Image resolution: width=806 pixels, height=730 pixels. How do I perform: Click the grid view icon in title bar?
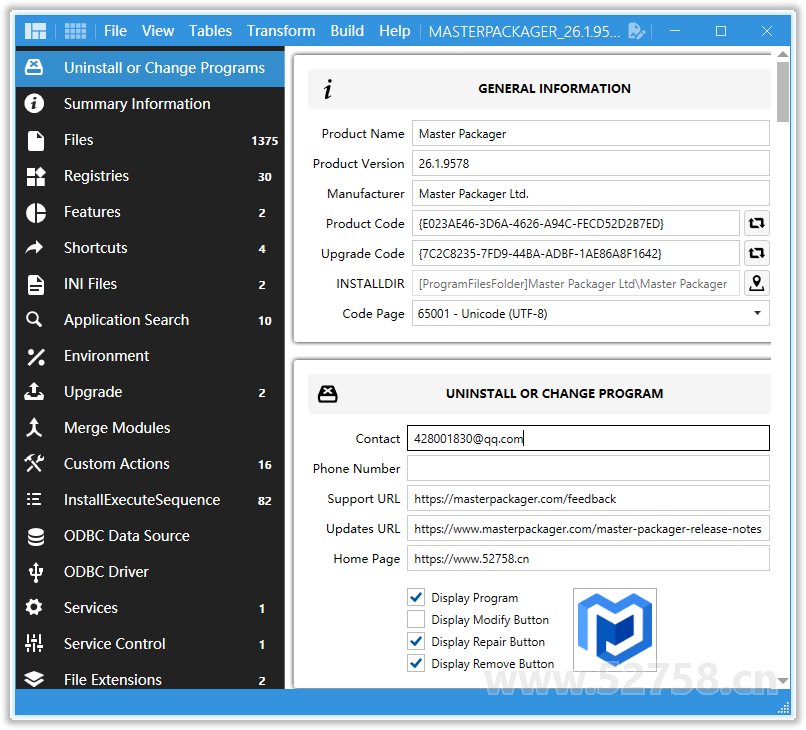75,31
